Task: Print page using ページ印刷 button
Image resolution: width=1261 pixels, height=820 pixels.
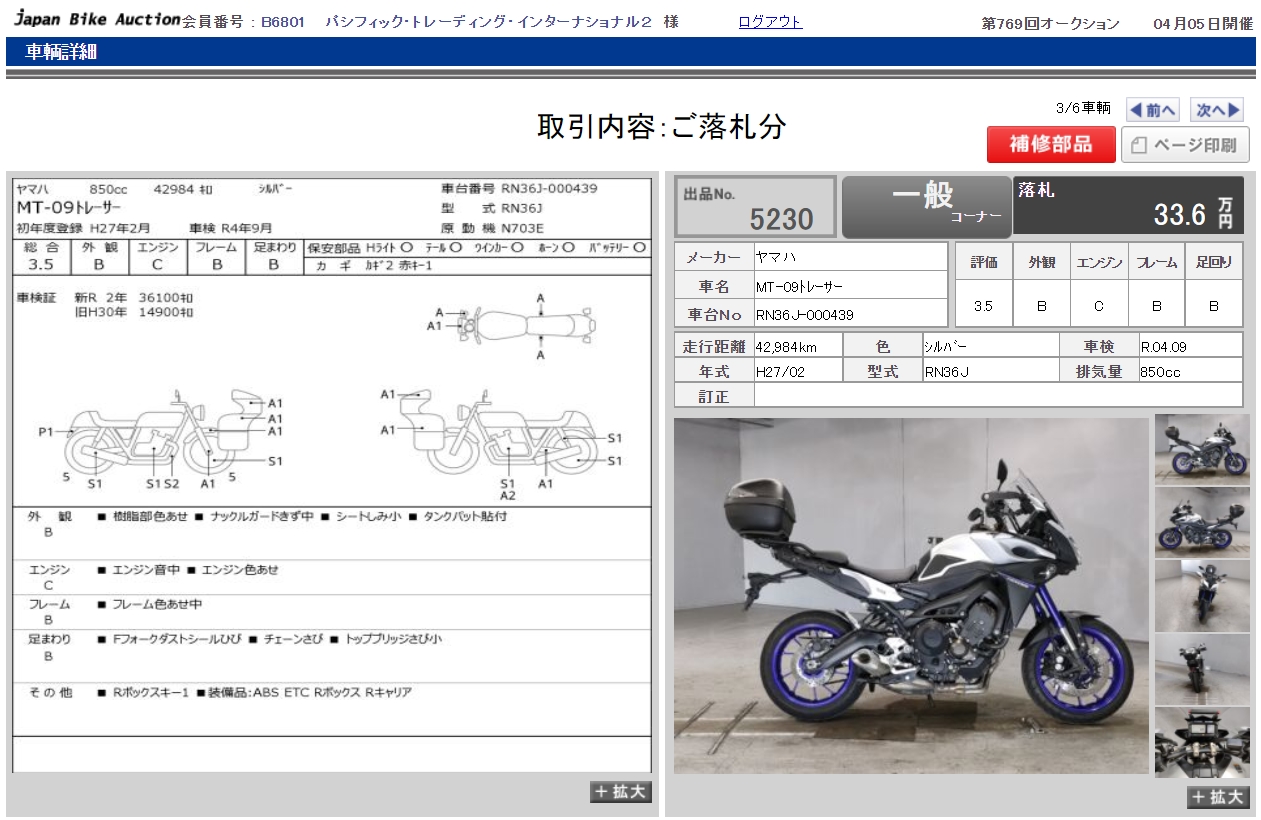Action: (x=1186, y=145)
